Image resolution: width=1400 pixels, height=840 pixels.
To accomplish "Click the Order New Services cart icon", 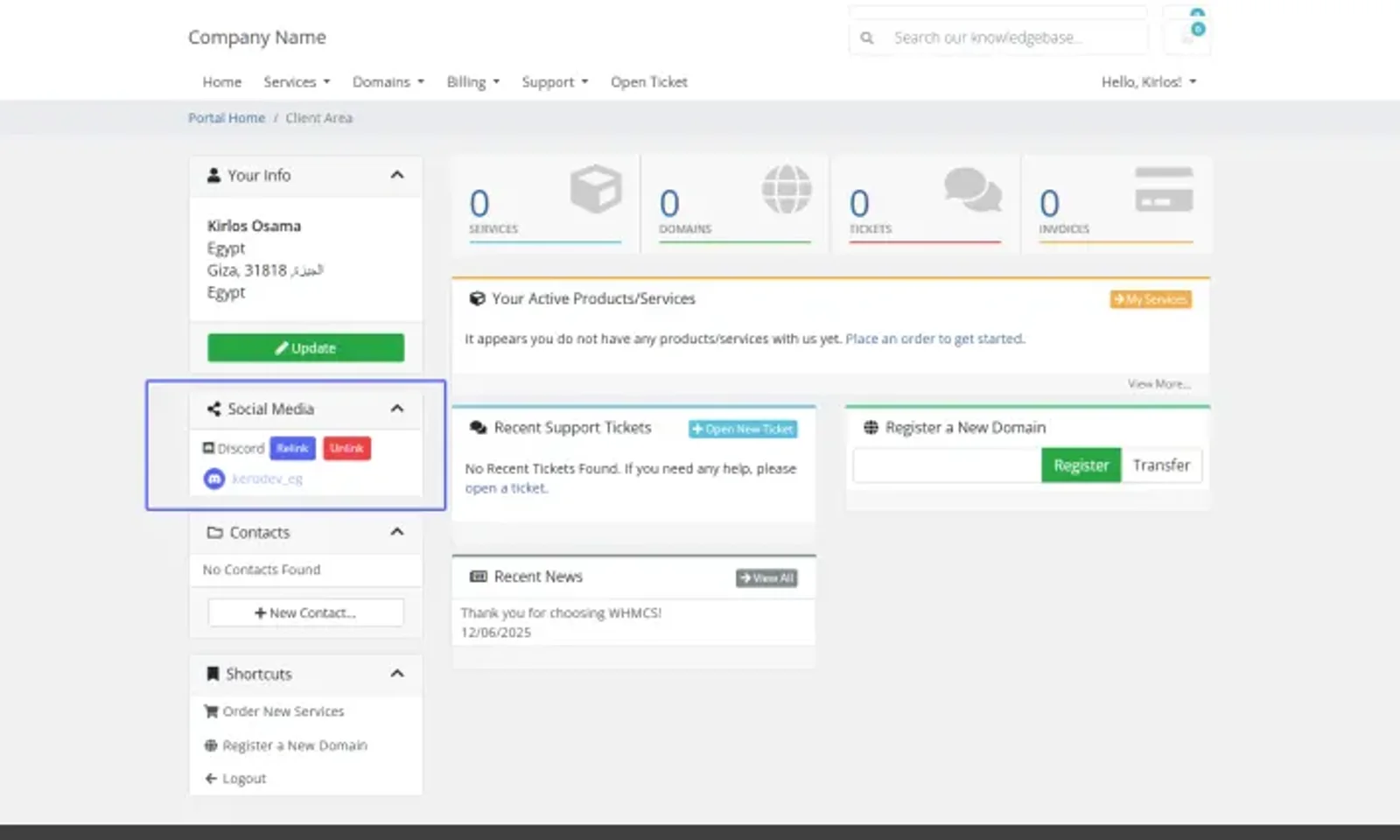I will [211, 711].
